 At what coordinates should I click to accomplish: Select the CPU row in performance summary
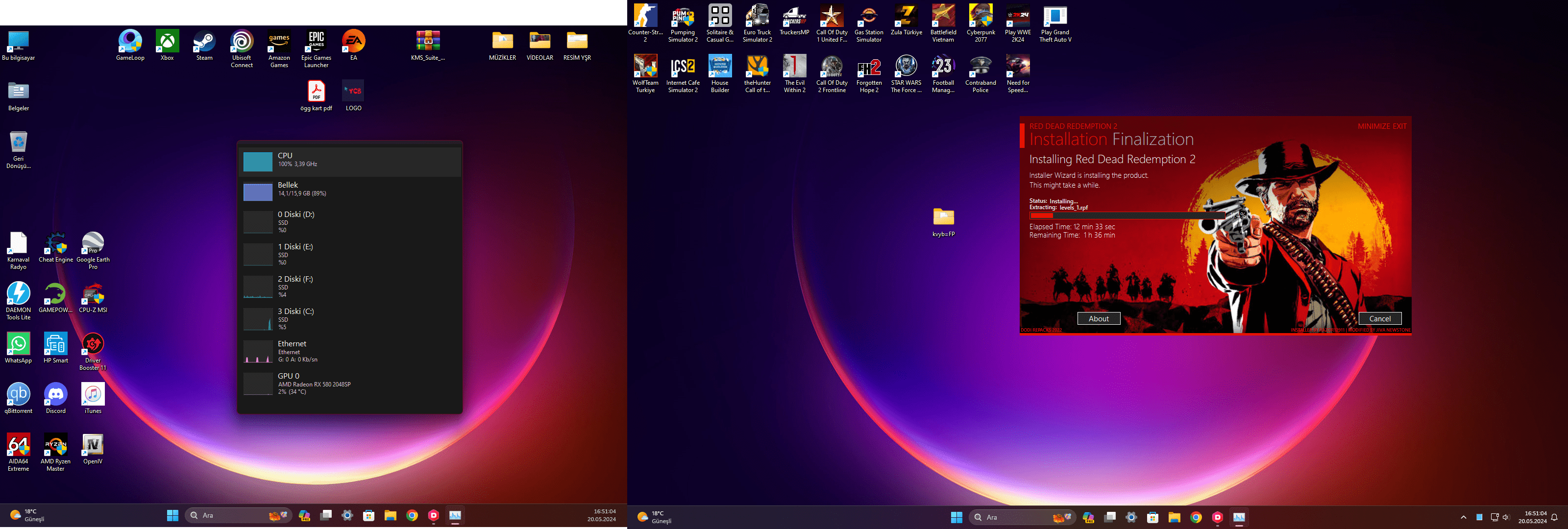coord(350,161)
